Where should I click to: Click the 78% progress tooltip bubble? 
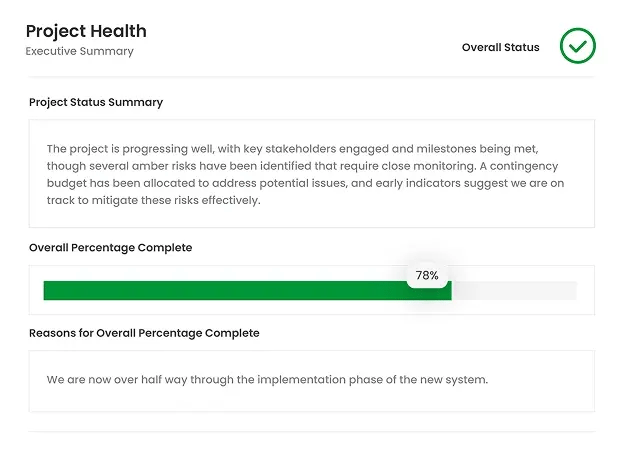[x=427, y=275]
